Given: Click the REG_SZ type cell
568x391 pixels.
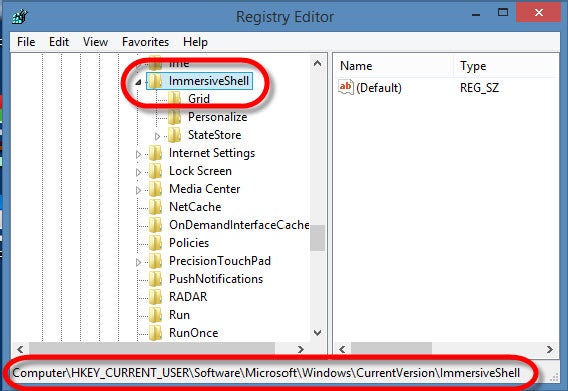Looking at the screenshot, I should coord(479,88).
